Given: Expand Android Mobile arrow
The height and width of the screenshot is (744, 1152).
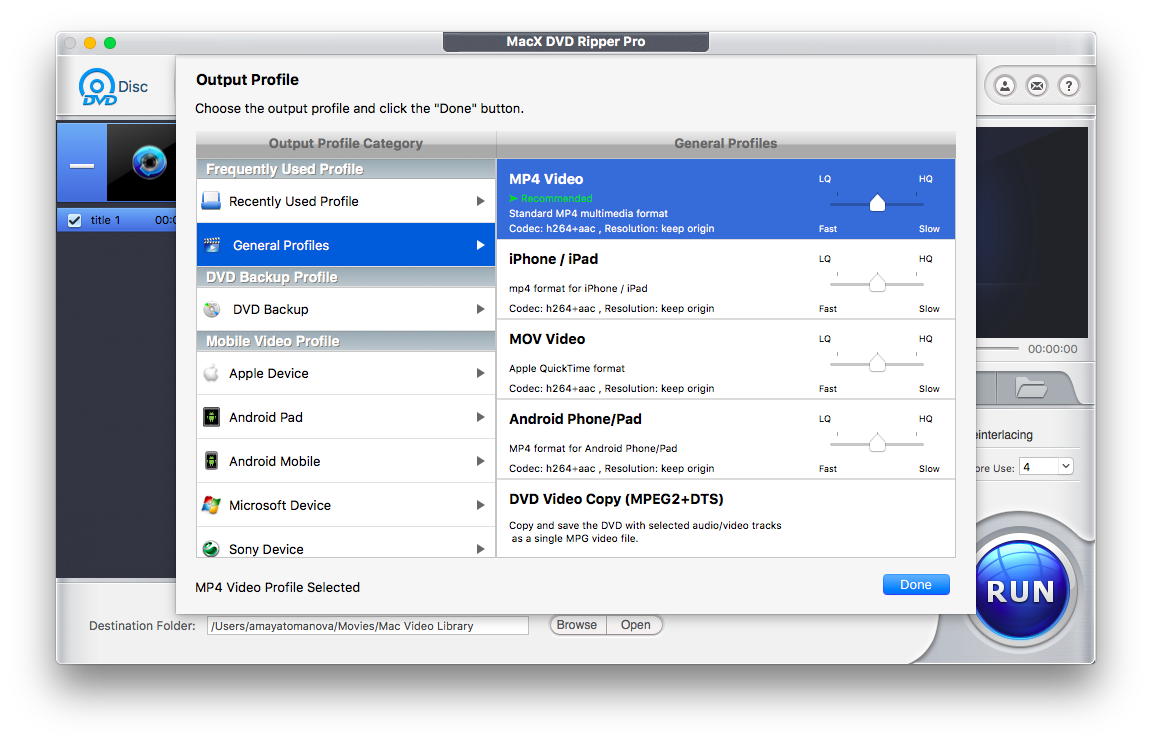Looking at the screenshot, I should coord(480,461).
